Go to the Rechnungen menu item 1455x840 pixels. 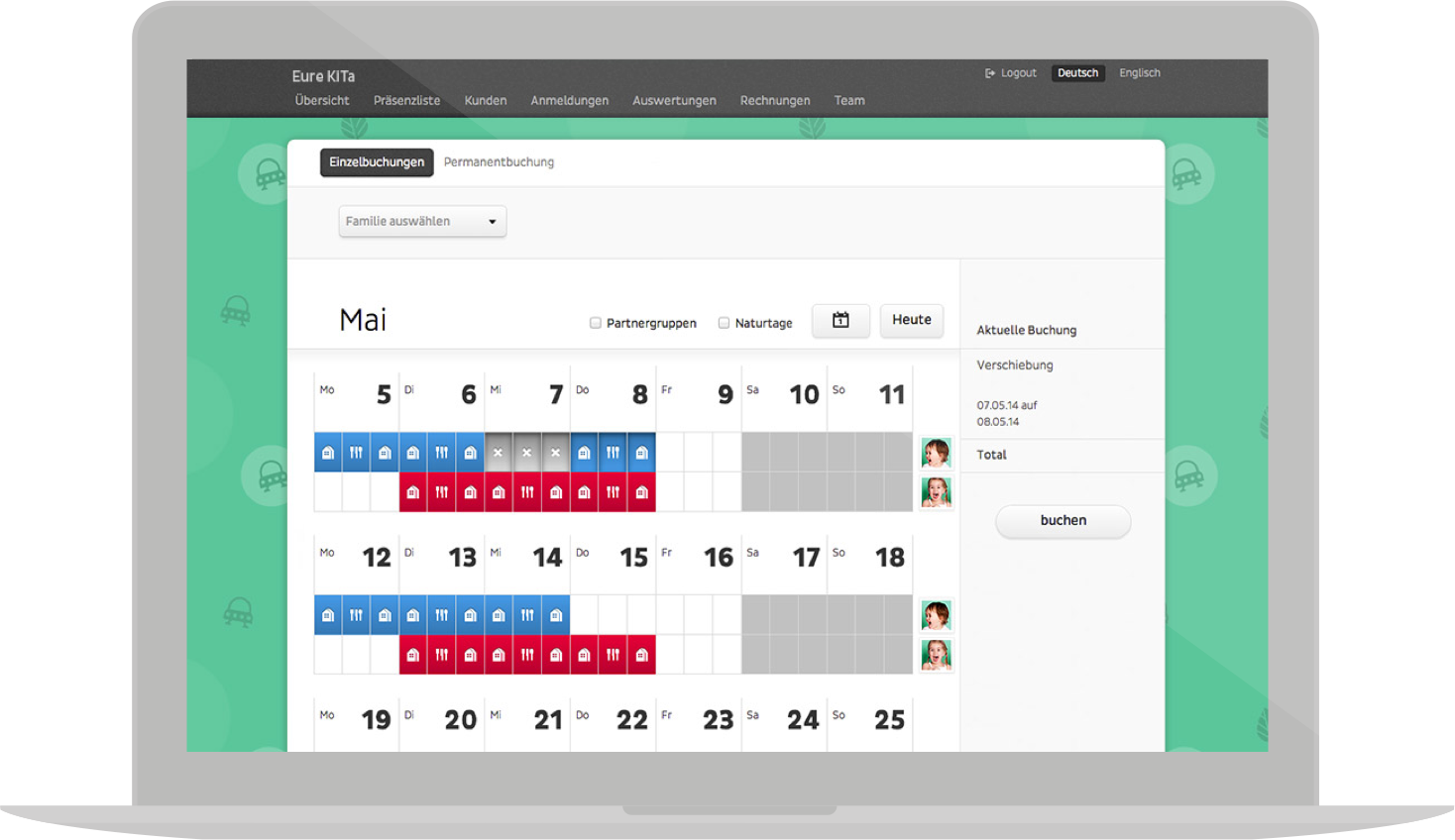click(x=774, y=101)
